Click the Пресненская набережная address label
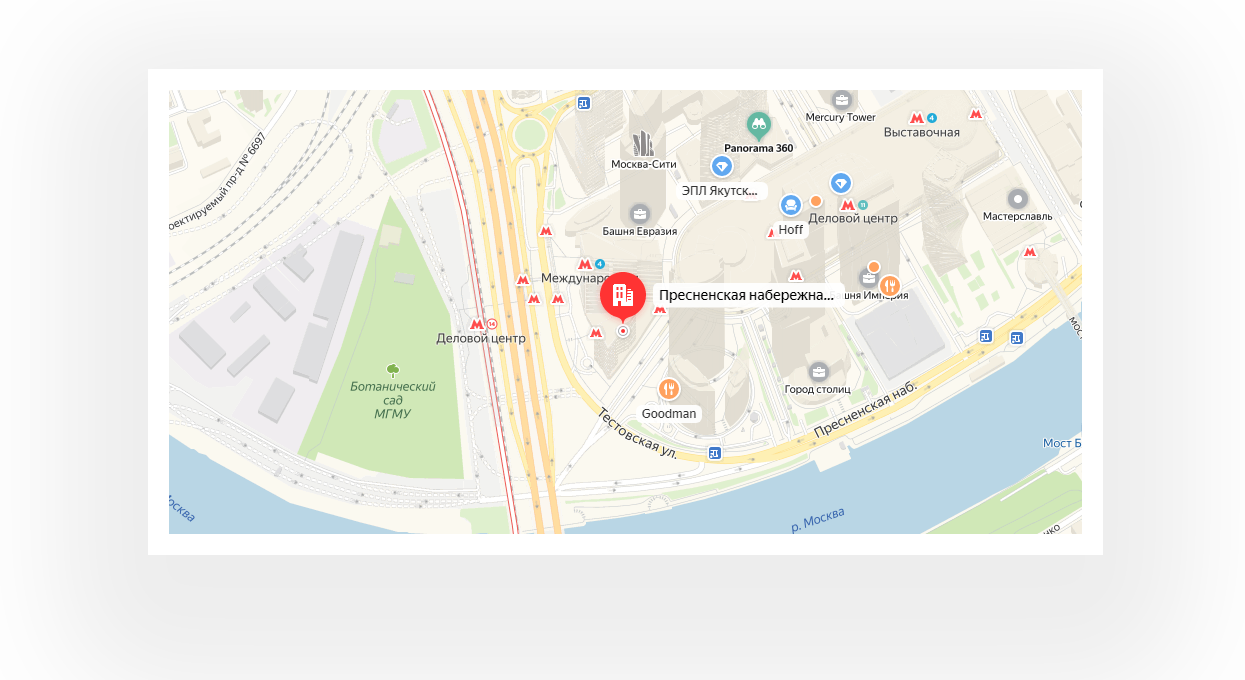This screenshot has height=680, width=1245. (x=746, y=295)
